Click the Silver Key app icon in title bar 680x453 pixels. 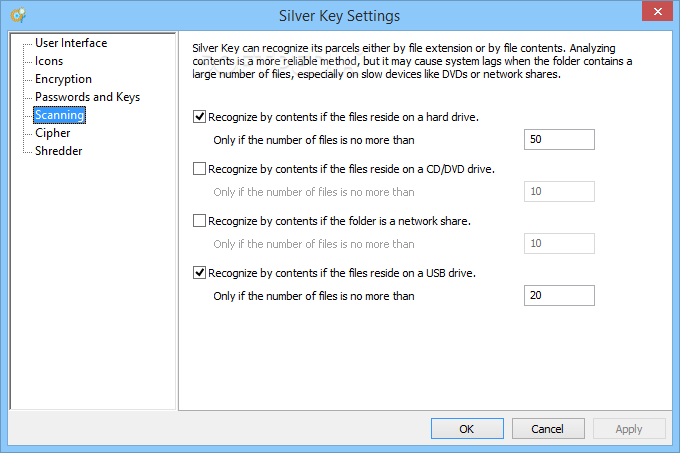point(18,15)
